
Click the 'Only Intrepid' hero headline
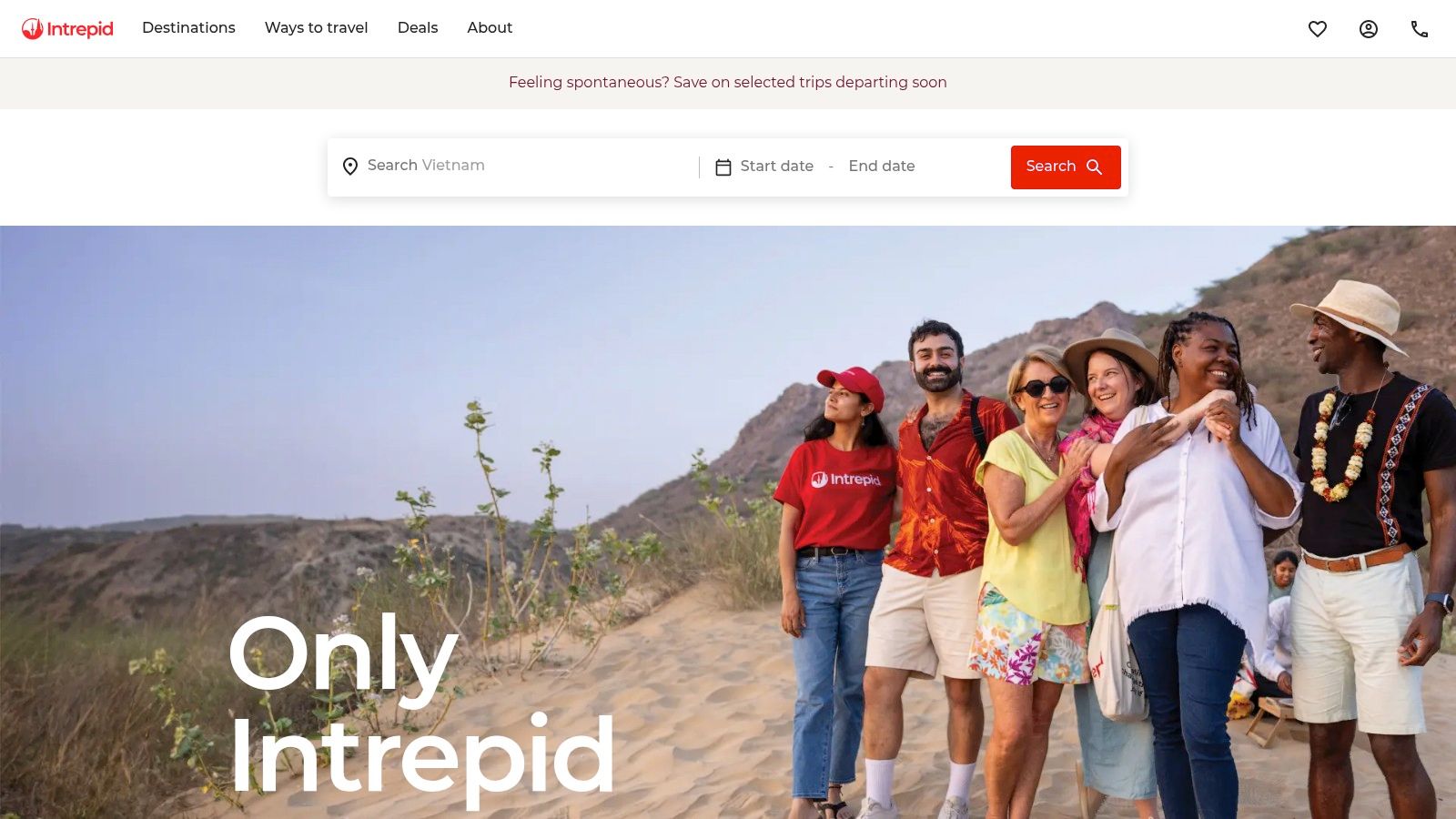pos(421,705)
